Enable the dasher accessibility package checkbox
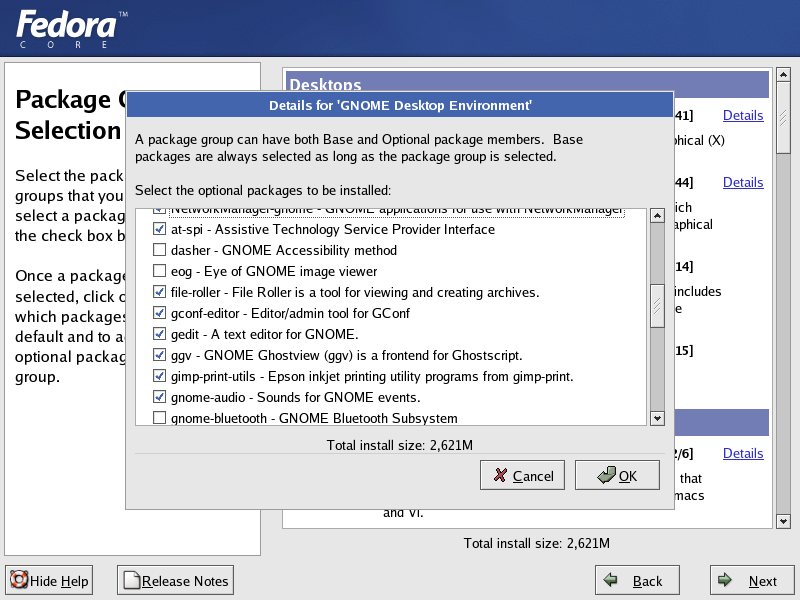 coord(160,249)
